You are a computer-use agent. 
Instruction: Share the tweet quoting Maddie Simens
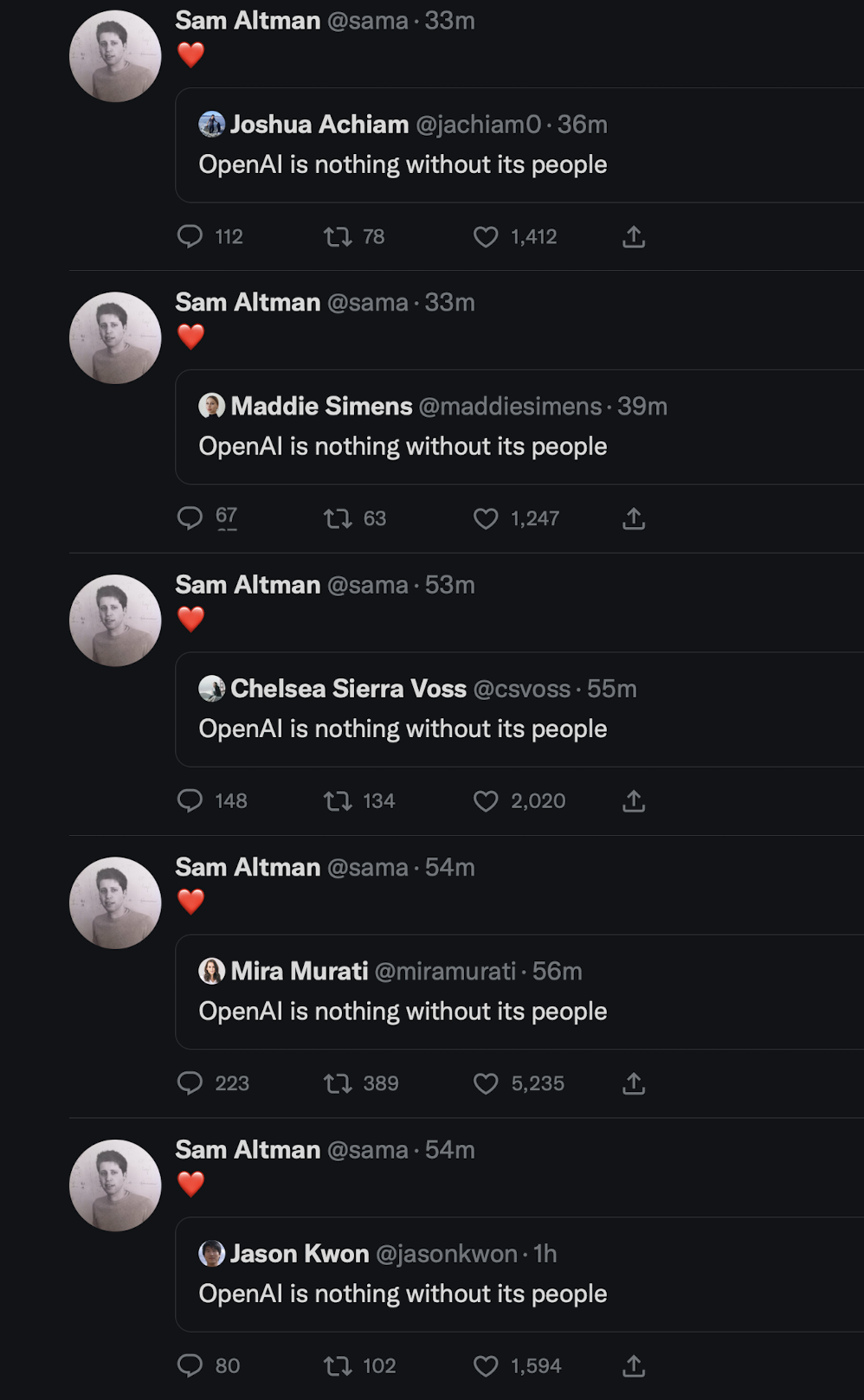(634, 518)
